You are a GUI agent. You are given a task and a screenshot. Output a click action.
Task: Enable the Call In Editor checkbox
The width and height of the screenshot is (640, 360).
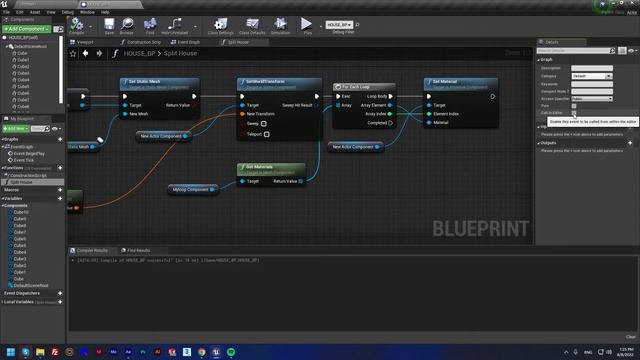click(574, 113)
